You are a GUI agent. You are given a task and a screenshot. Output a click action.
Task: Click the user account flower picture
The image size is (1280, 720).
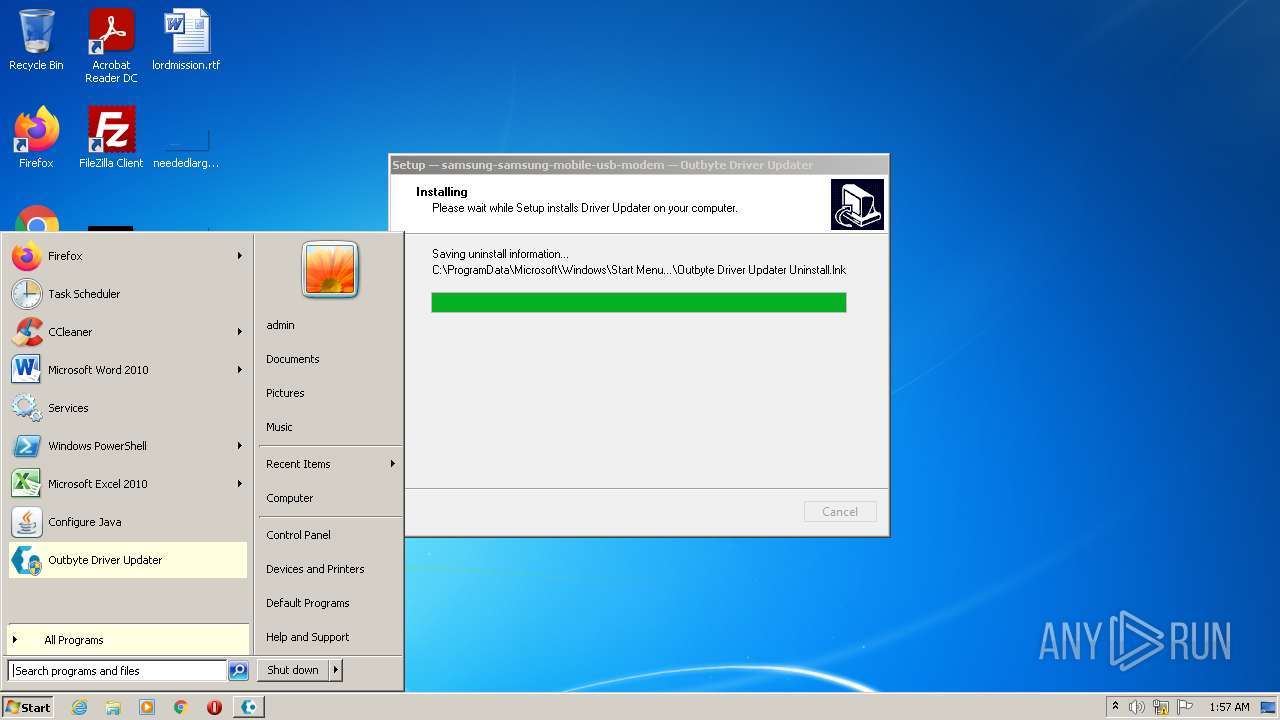pyautogui.click(x=330, y=269)
